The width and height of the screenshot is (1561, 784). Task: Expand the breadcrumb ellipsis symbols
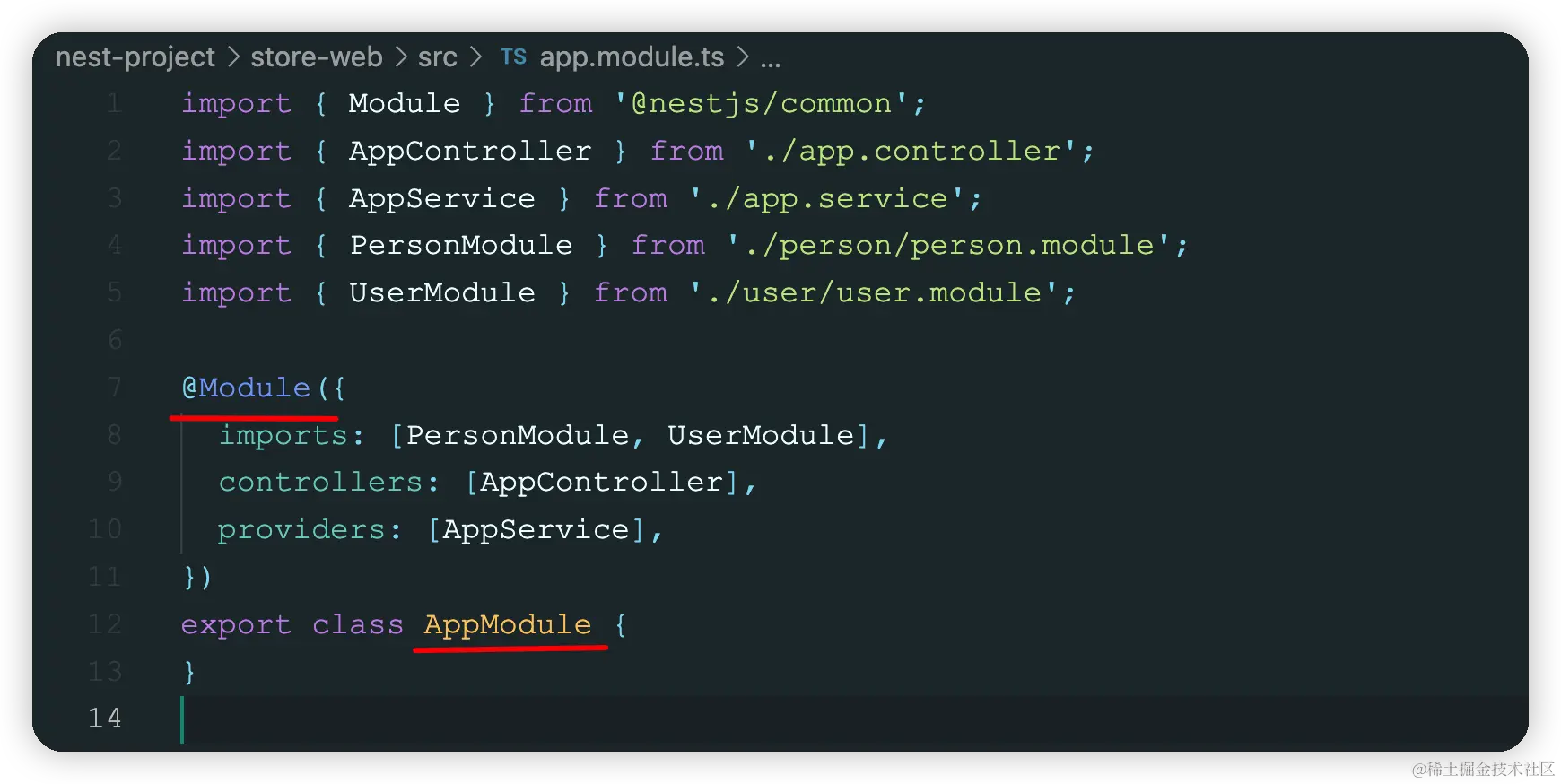[770, 59]
